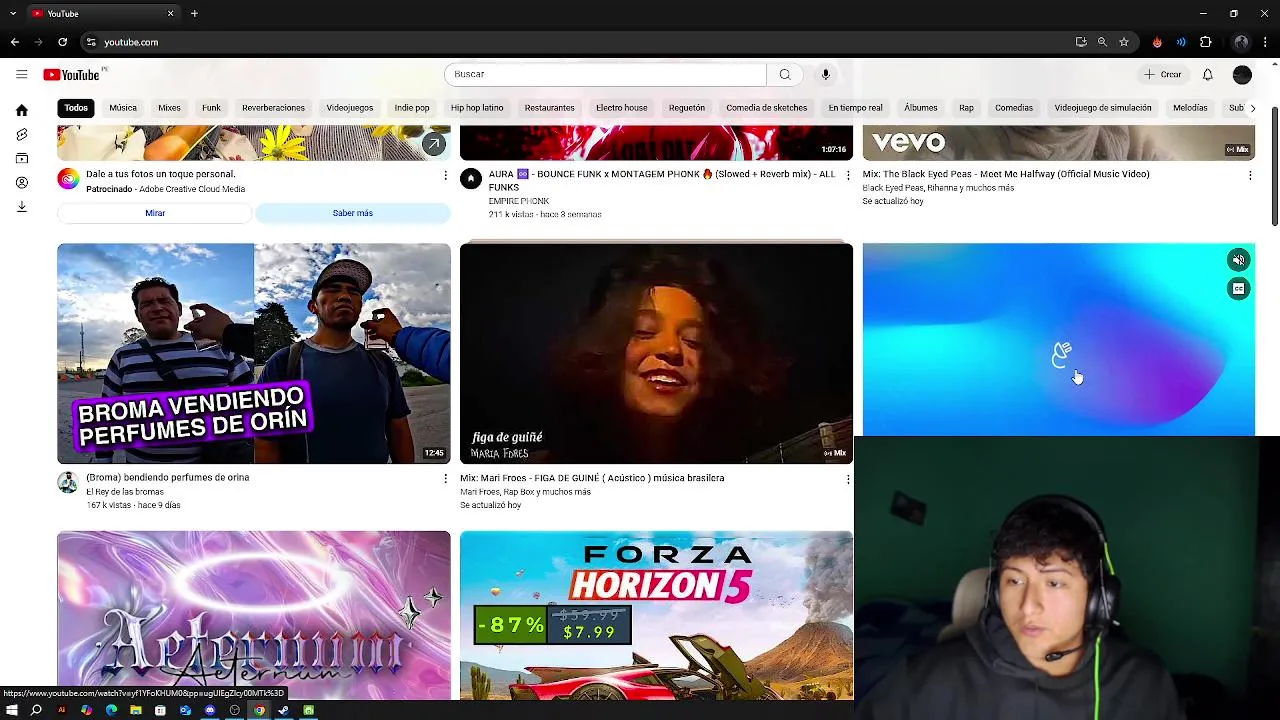Click the page vertical scrollbar
Screen dimensions: 1280x720
1274,165
